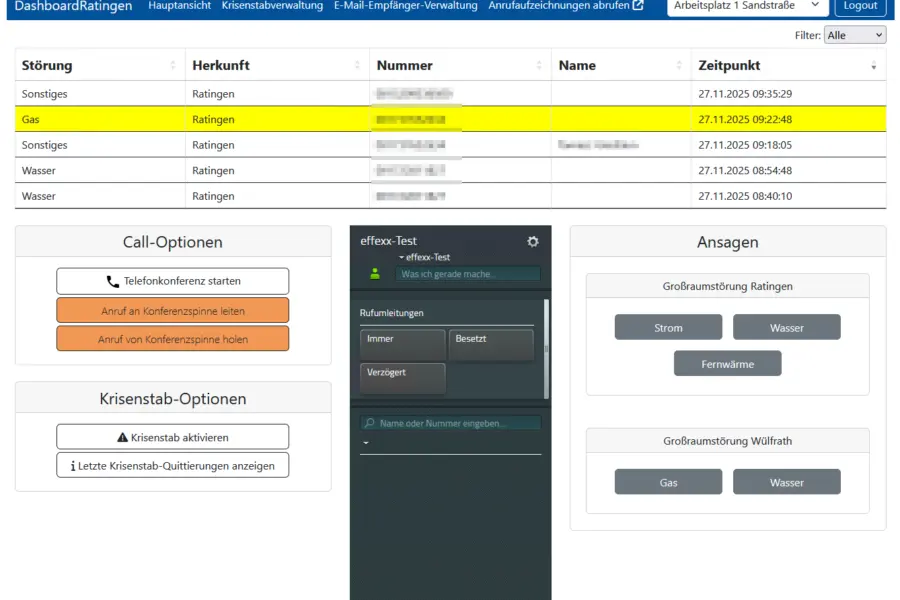Open the Hauptansicht menu item
This screenshot has height=600, width=900.
point(180,5)
